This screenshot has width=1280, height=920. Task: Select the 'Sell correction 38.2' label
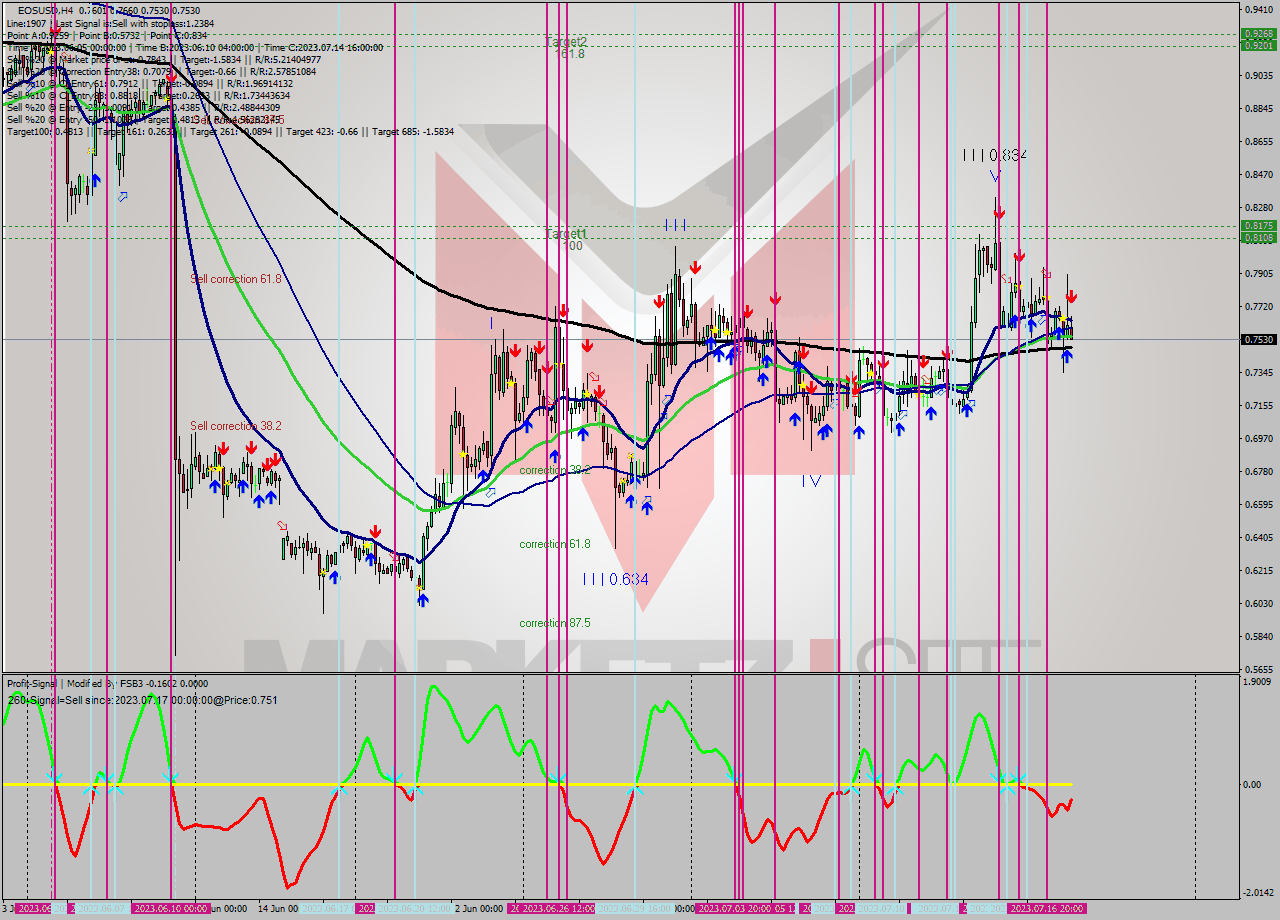[236, 426]
